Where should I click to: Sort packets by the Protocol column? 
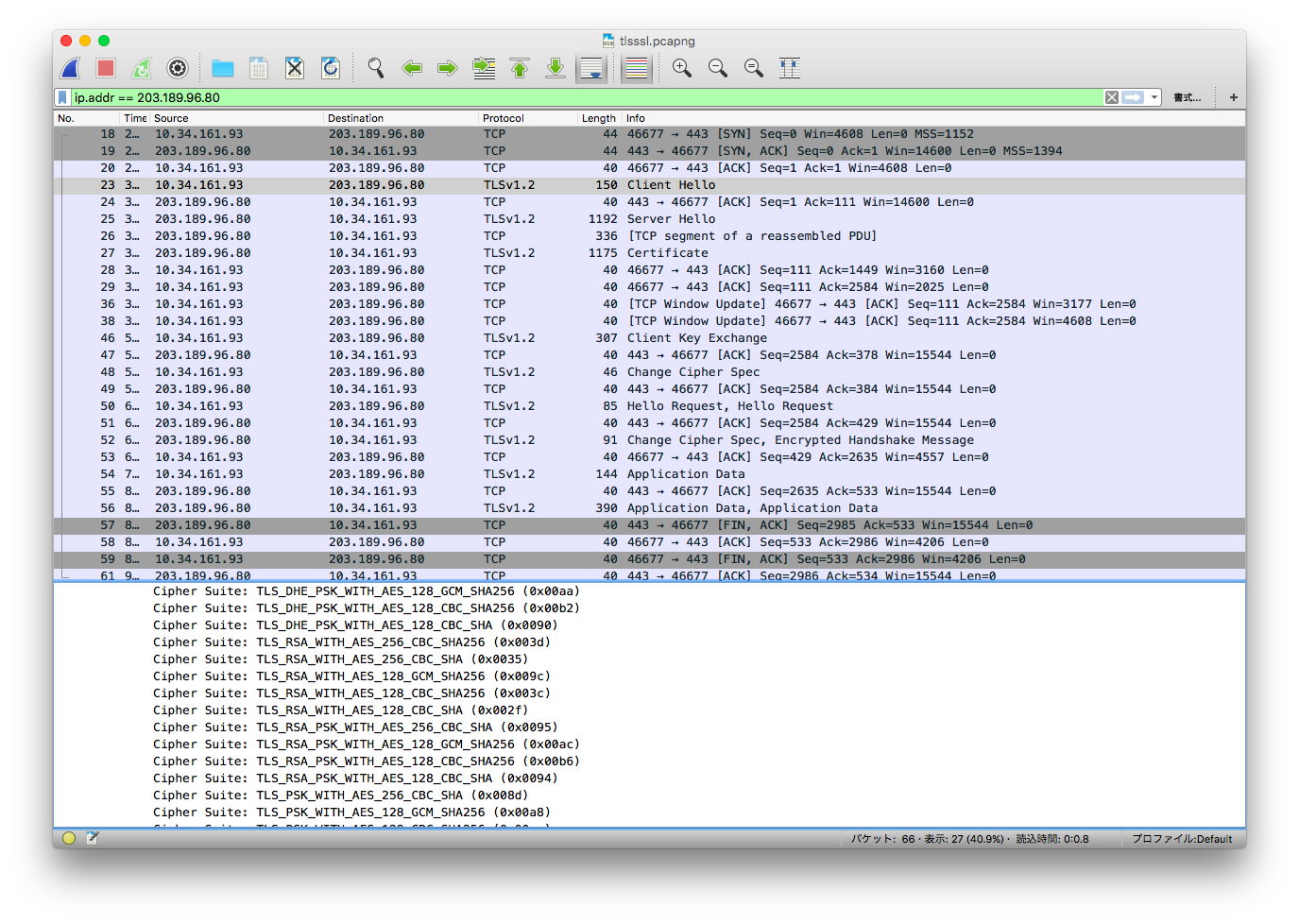(x=528, y=118)
